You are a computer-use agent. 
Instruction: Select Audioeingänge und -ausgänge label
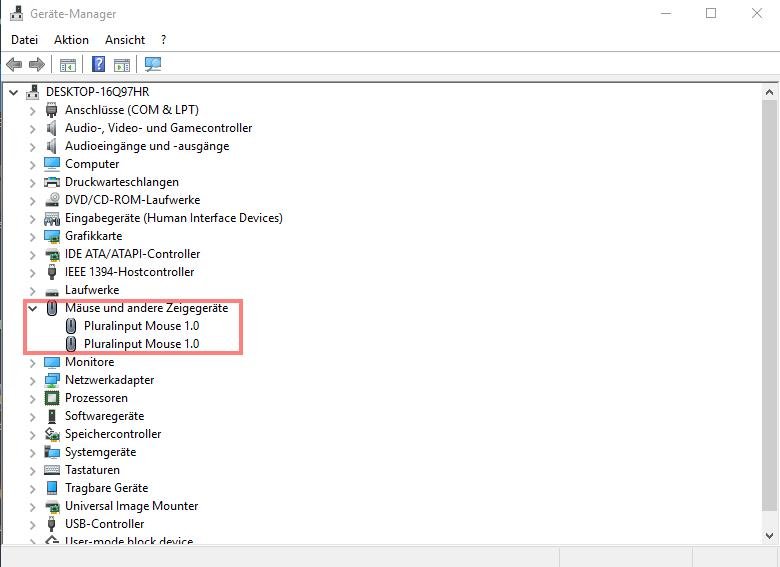point(147,146)
